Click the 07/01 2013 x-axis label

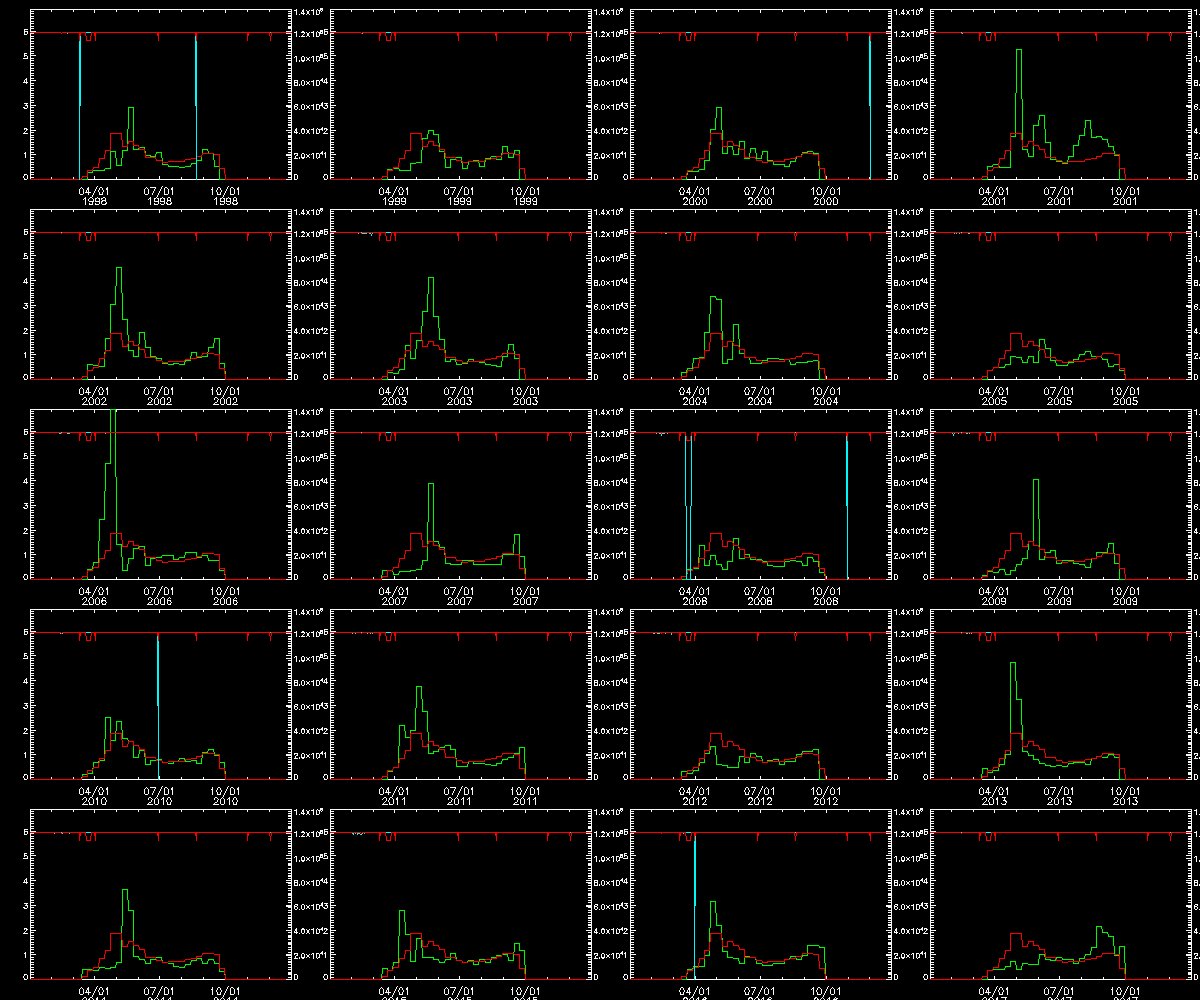pos(1059,796)
